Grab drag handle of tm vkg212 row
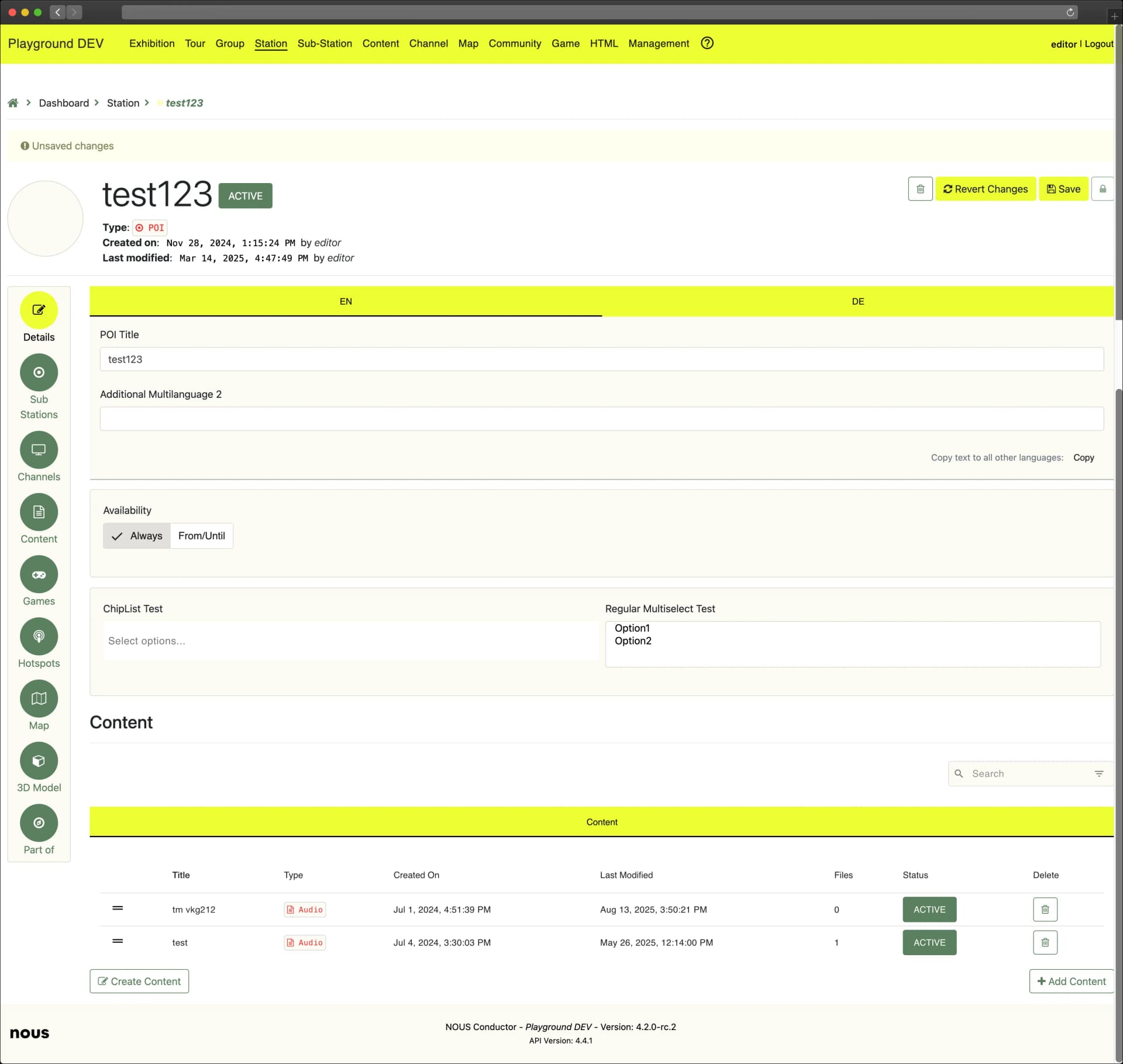 tap(118, 908)
